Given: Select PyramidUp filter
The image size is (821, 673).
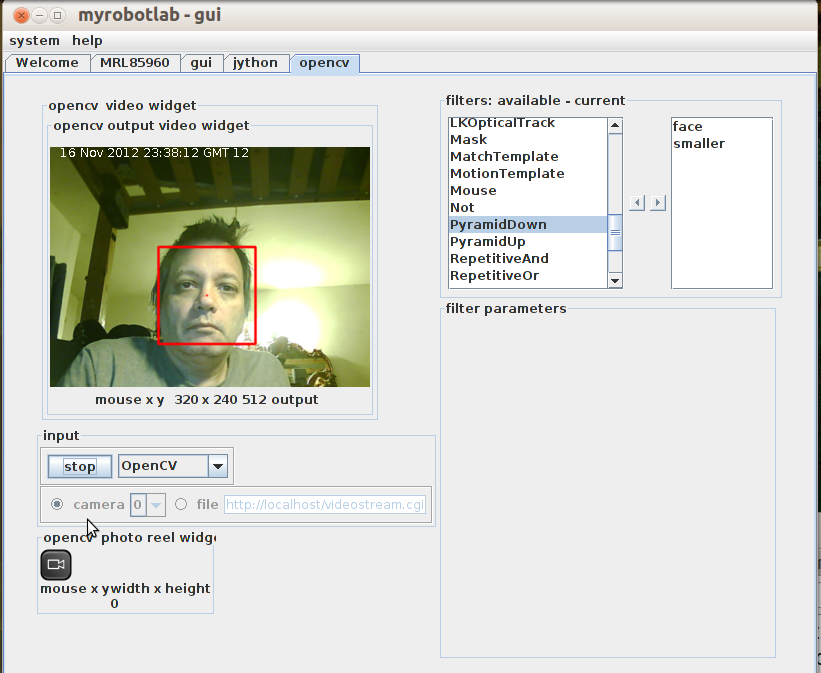Looking at the screenshot, I should pyautogui.click(x=528, y=241).
